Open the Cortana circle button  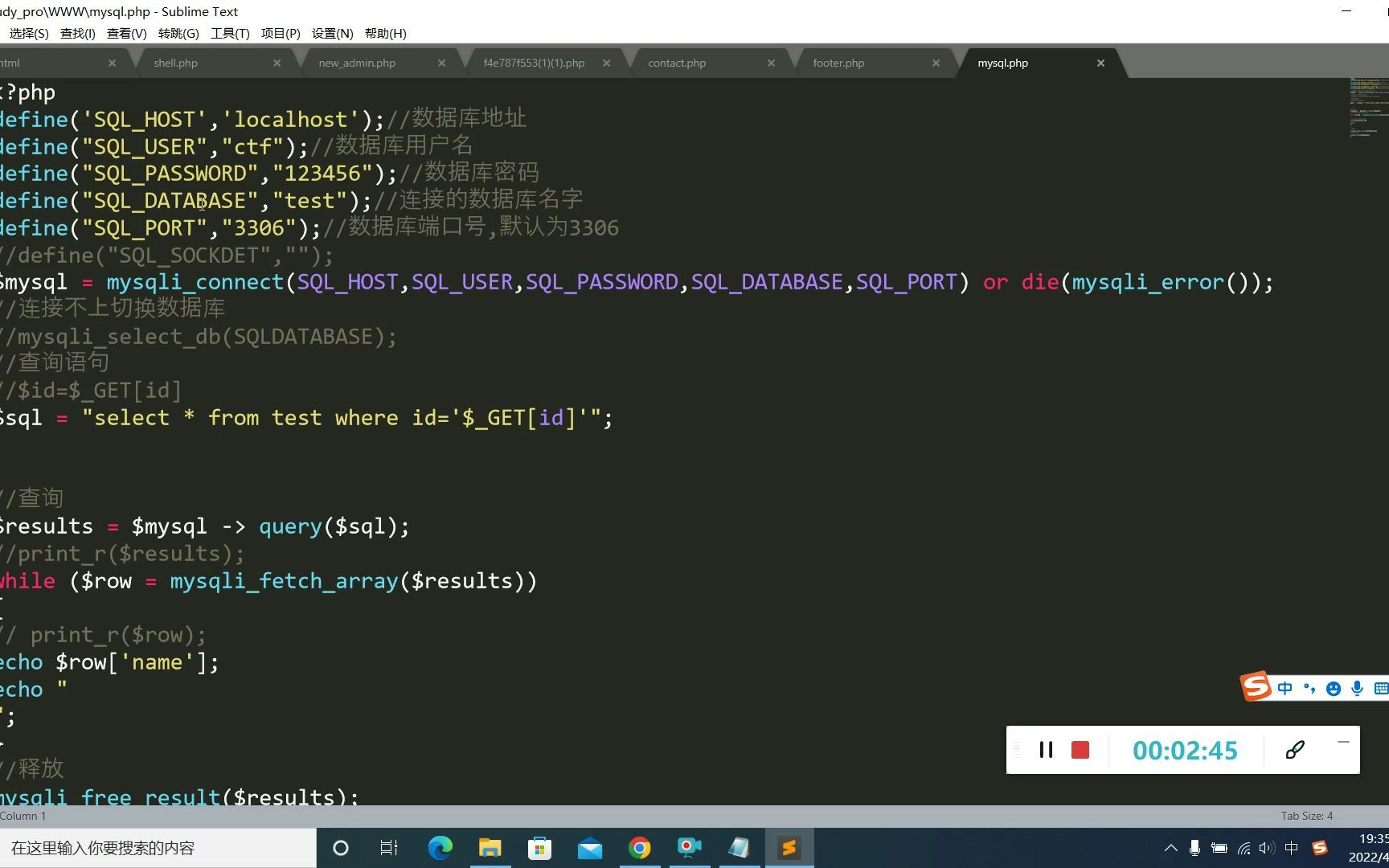tap(340, 848)
